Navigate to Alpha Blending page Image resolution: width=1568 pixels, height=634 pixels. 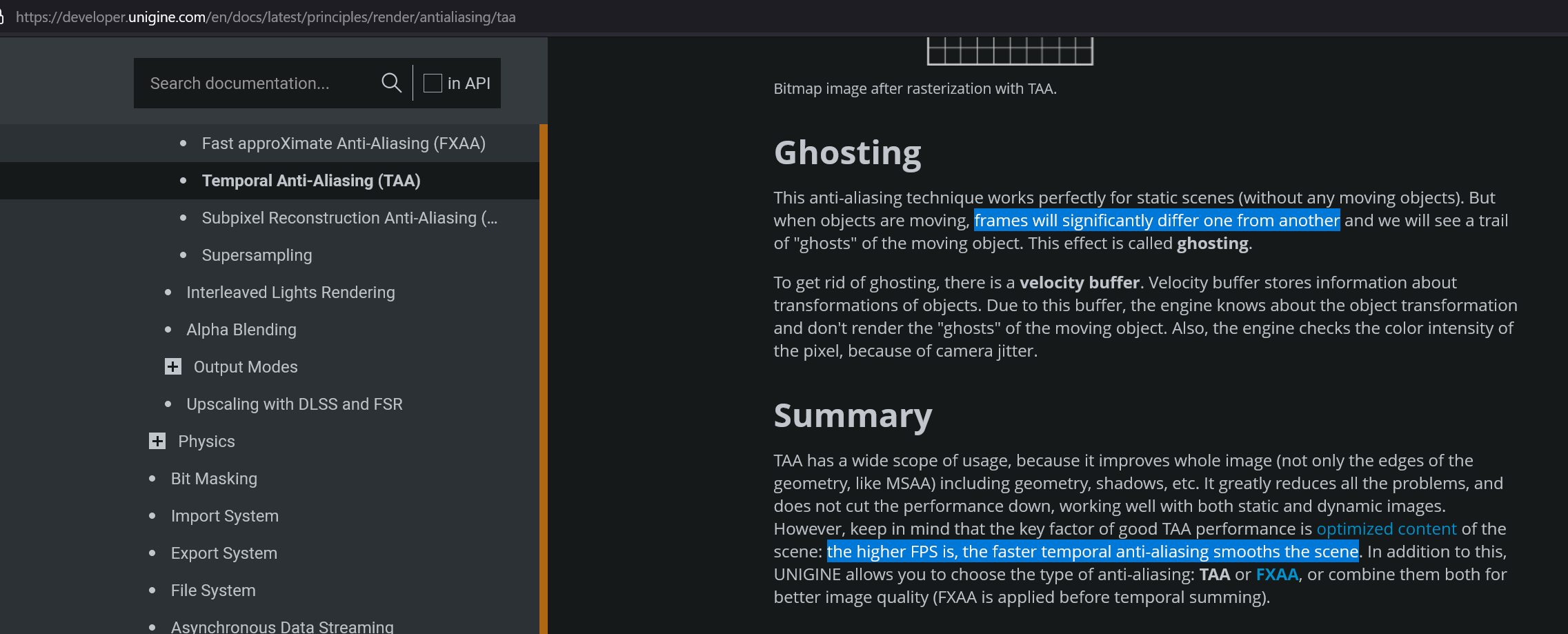(241, 330)
